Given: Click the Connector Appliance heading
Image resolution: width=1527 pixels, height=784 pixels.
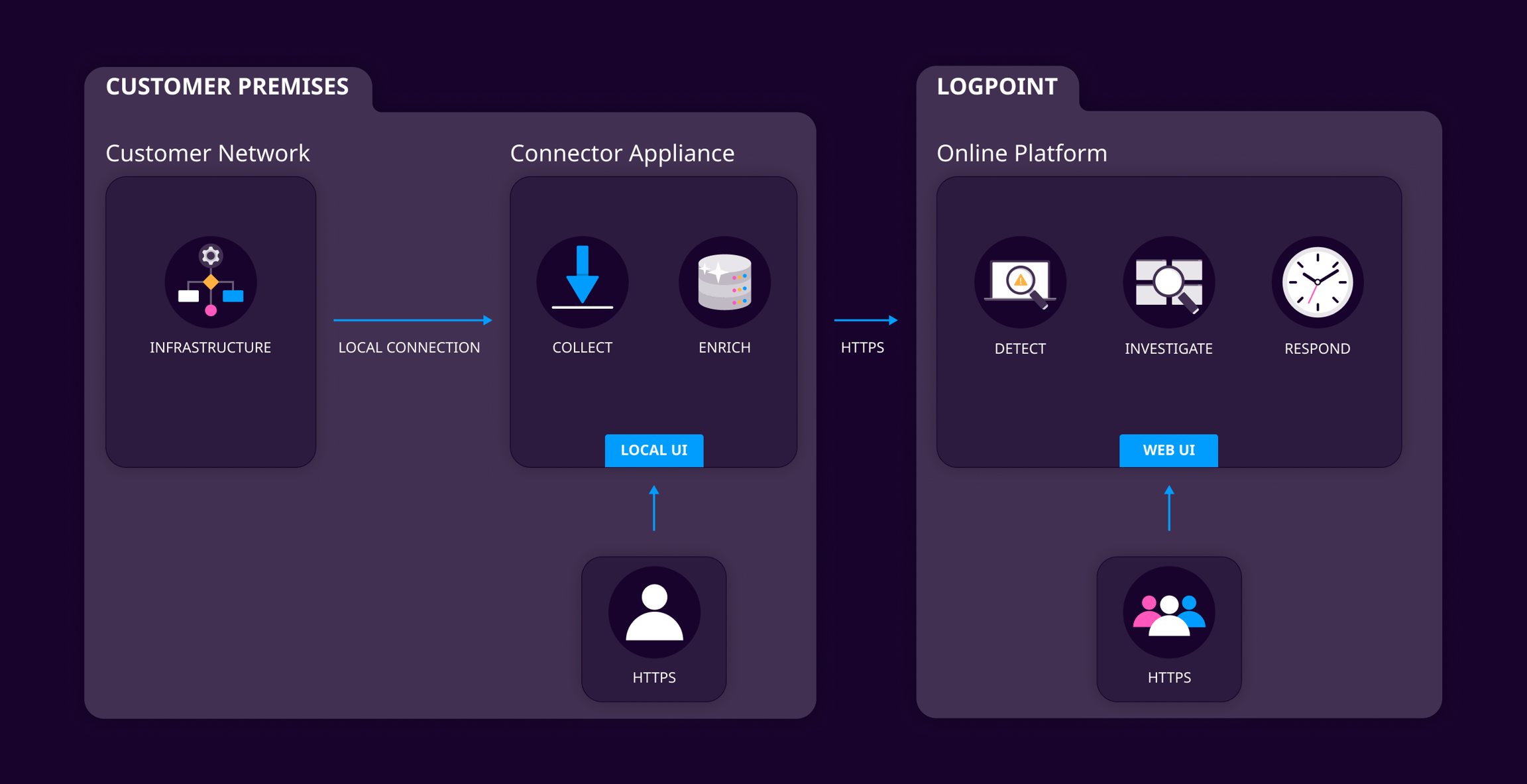Looking at the screenshot, I should (622, 153).
